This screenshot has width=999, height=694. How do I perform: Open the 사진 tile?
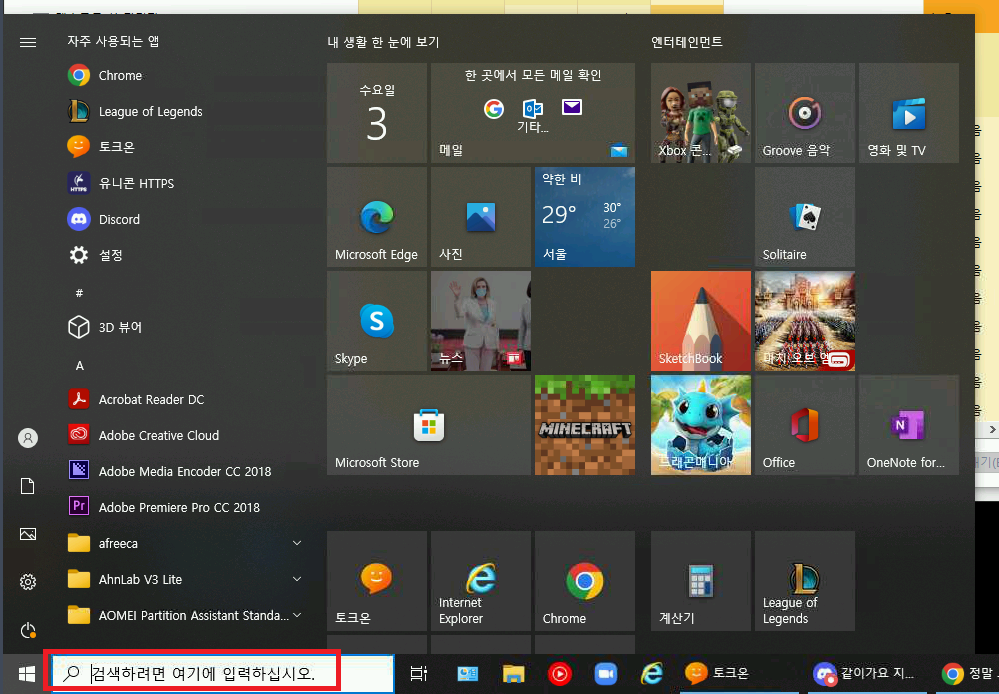point(480,217)
